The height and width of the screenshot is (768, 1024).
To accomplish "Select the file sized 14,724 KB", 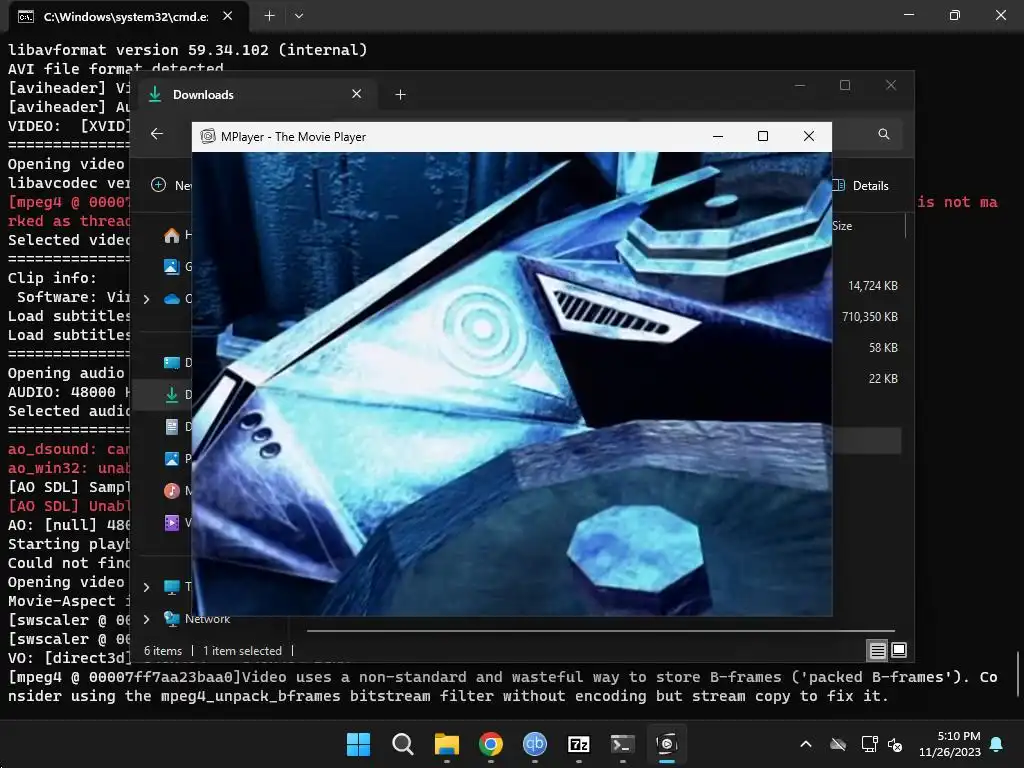I will [x=872, y=285].
